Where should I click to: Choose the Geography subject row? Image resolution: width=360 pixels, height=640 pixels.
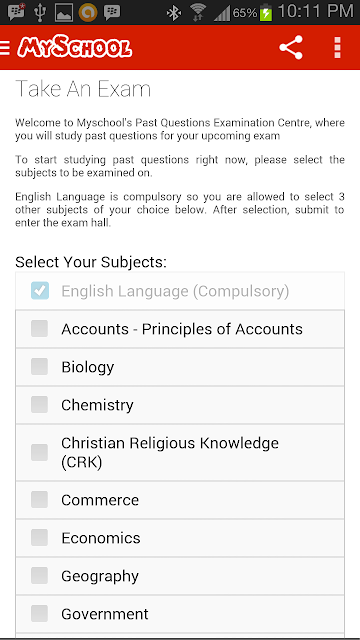coord(180,576)
